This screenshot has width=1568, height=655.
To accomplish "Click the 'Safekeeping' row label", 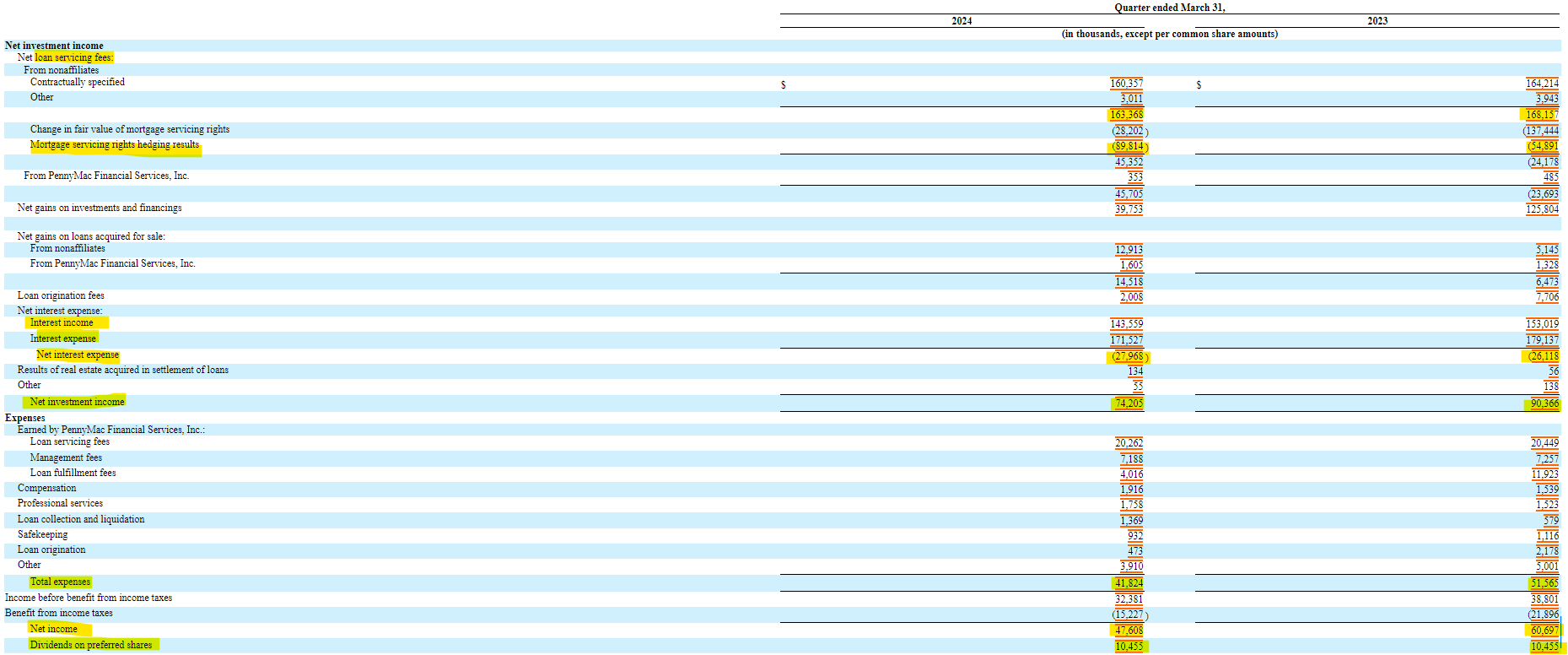I will pos(42,534).
